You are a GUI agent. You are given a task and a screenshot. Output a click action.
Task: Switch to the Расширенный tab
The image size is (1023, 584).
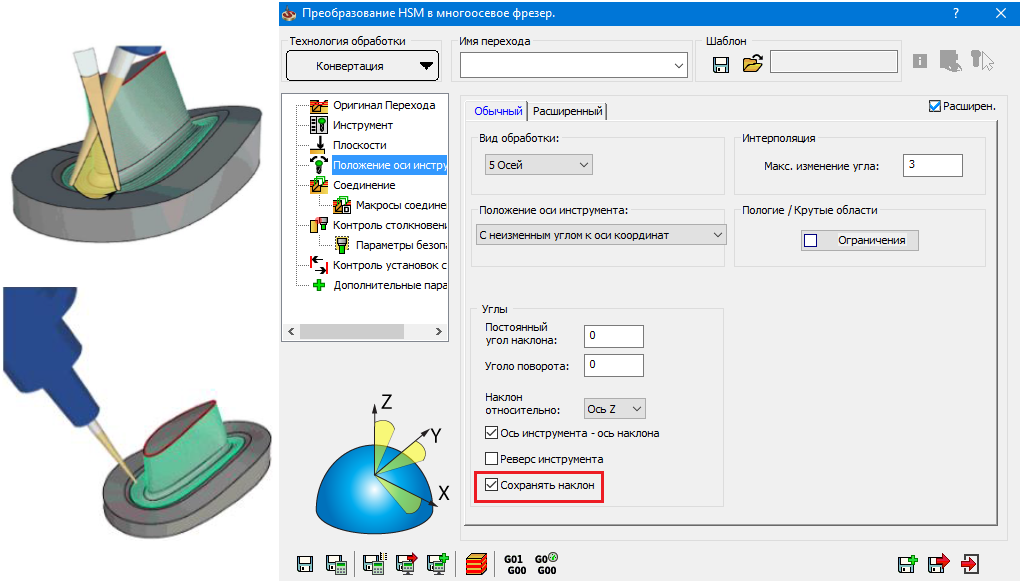coord(568,112)
